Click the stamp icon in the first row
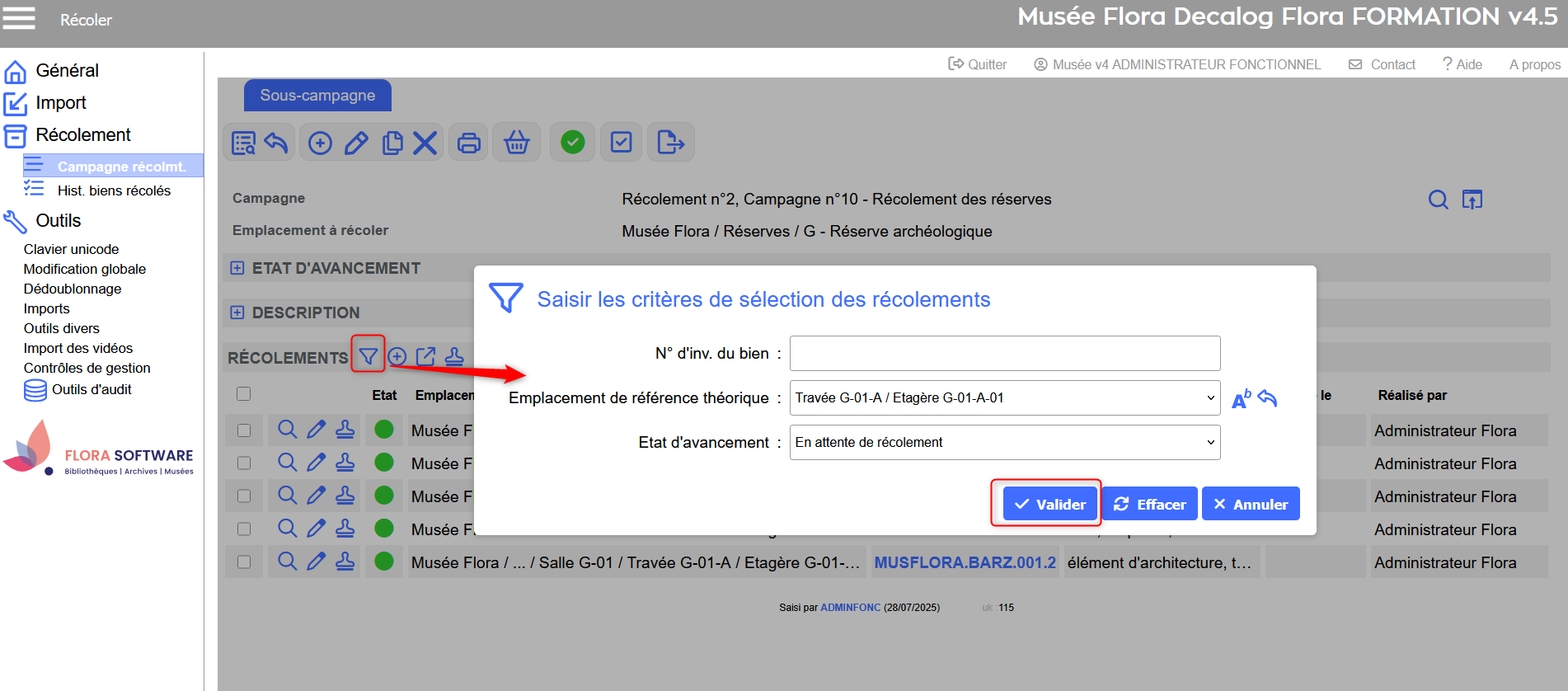Image resolution: width=1568 pixels, height=691 pixels. point(345,430)
